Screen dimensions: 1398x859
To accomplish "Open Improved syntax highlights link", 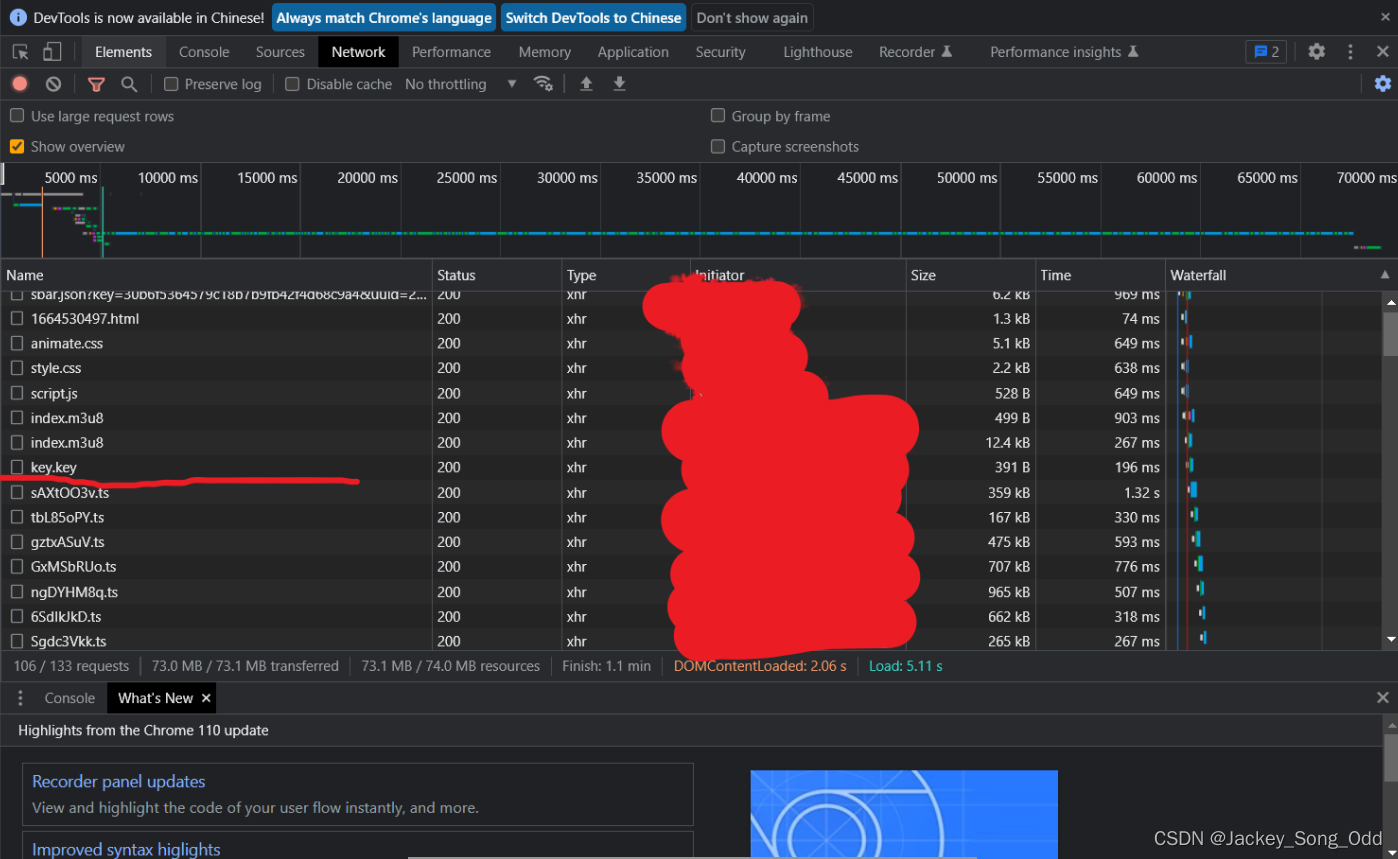I will click(126, 849).
